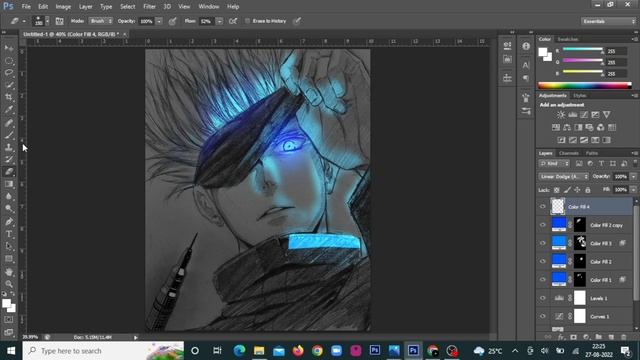The image size is (640, 360).
Task: Enable airbrush build-up in options bar
Action: coord(233,21)
